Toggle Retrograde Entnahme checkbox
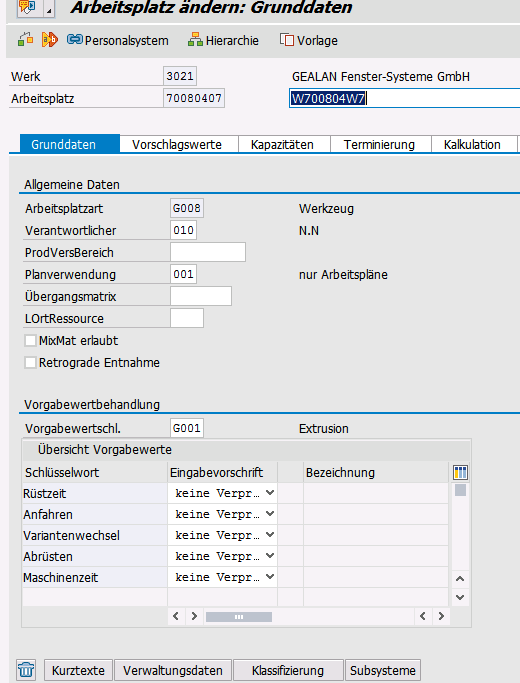Screen dimensions: 520x683 tap(30, 362)
